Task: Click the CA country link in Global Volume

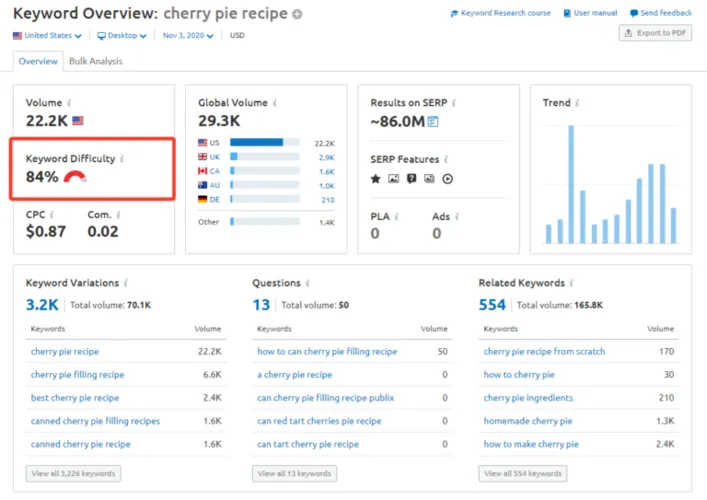Action: pos(215,171)
